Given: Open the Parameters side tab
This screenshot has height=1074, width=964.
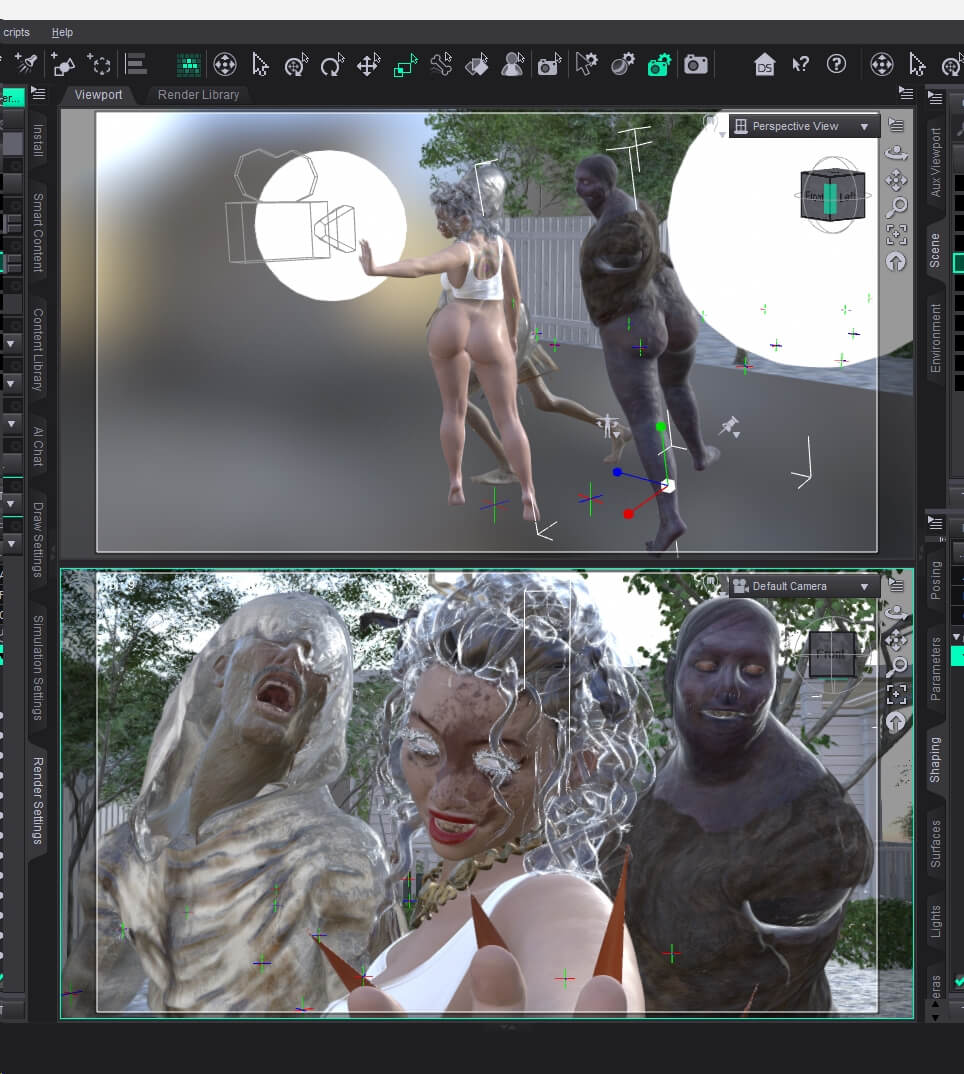Looking at the screenshot, I should point(935,669).
